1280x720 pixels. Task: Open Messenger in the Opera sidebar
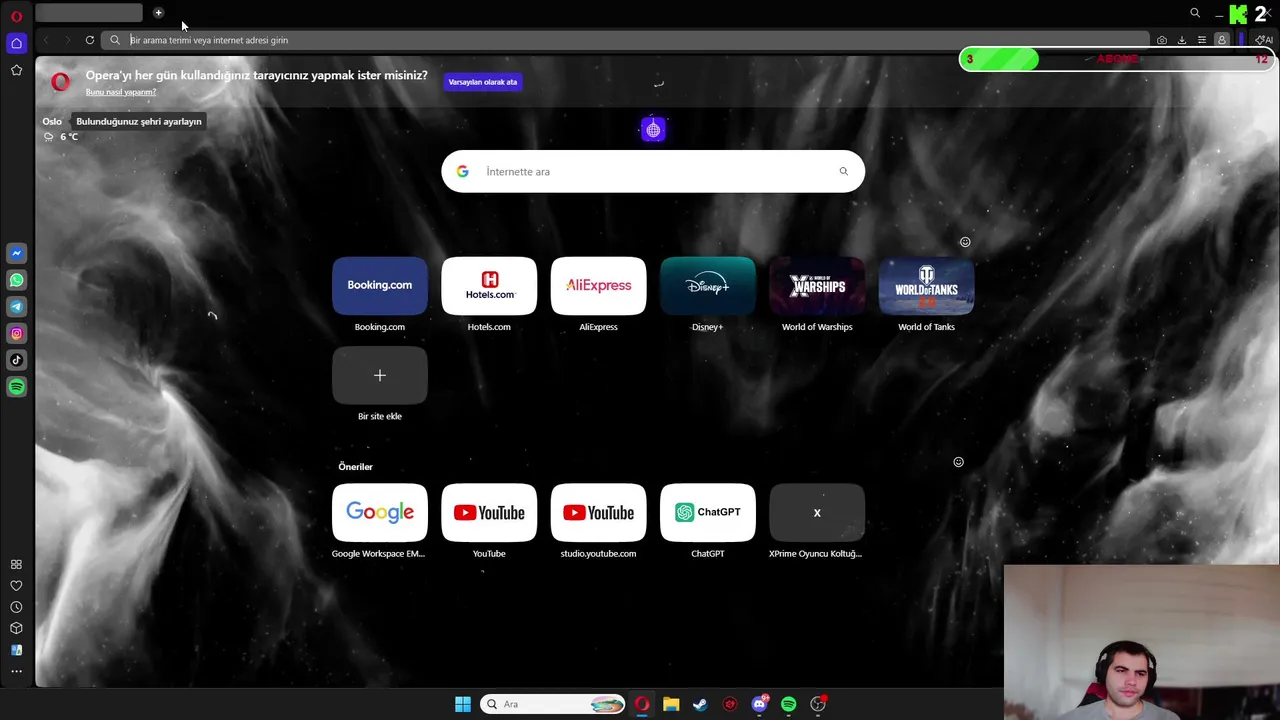tap(16, 254)
